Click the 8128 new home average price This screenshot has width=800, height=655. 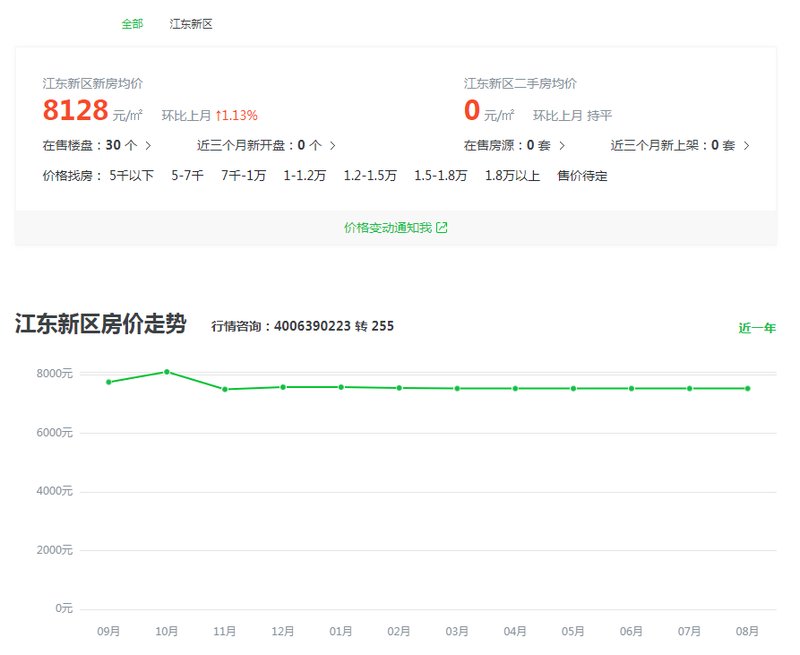click(x=76, y=110)
